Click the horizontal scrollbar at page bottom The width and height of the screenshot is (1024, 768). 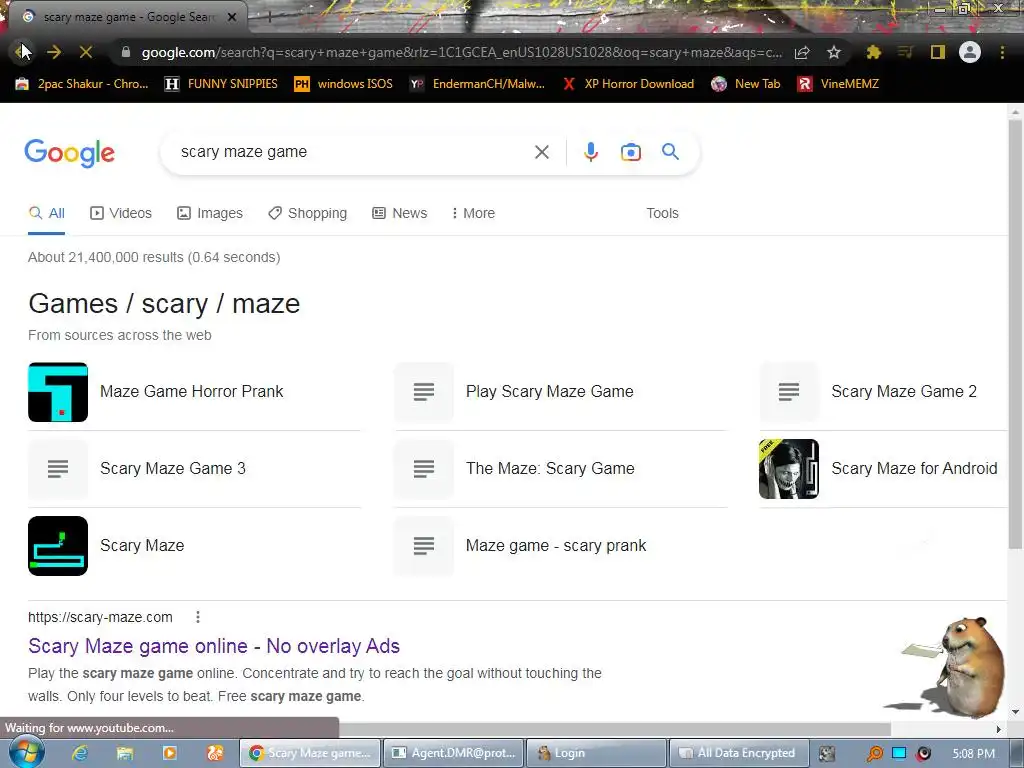(x=614, y=729)
